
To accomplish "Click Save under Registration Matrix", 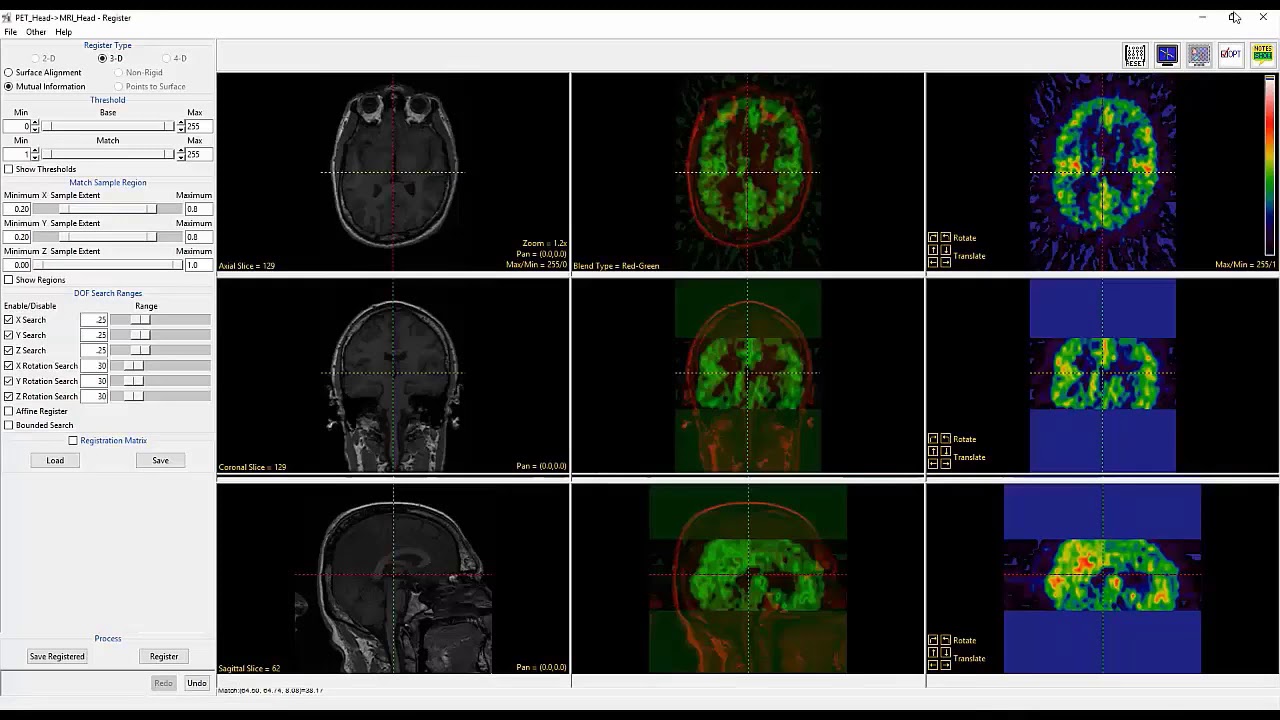I will 160,460.
